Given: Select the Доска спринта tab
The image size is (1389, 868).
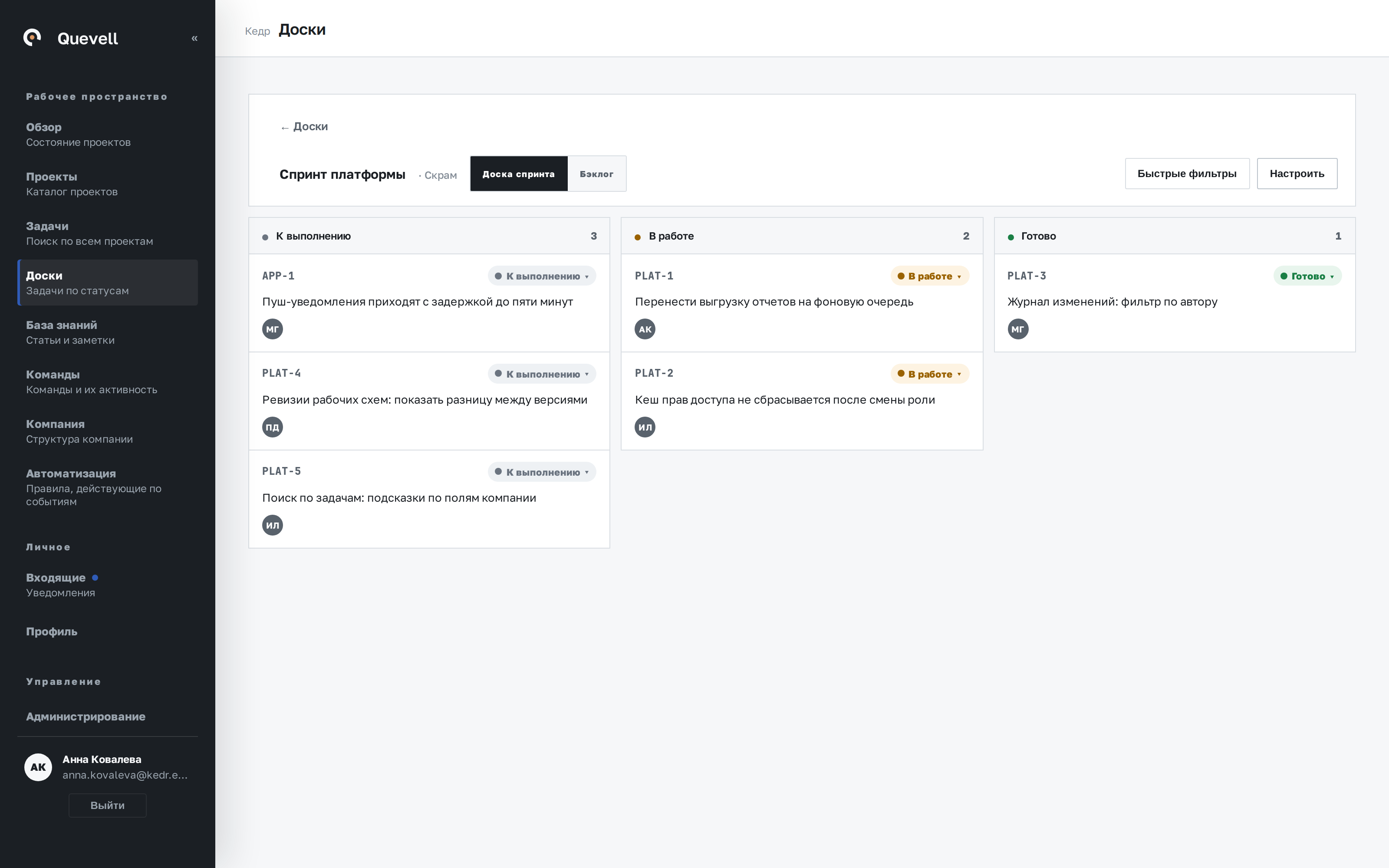Looking at the screenshot, I should click(519, 174).
